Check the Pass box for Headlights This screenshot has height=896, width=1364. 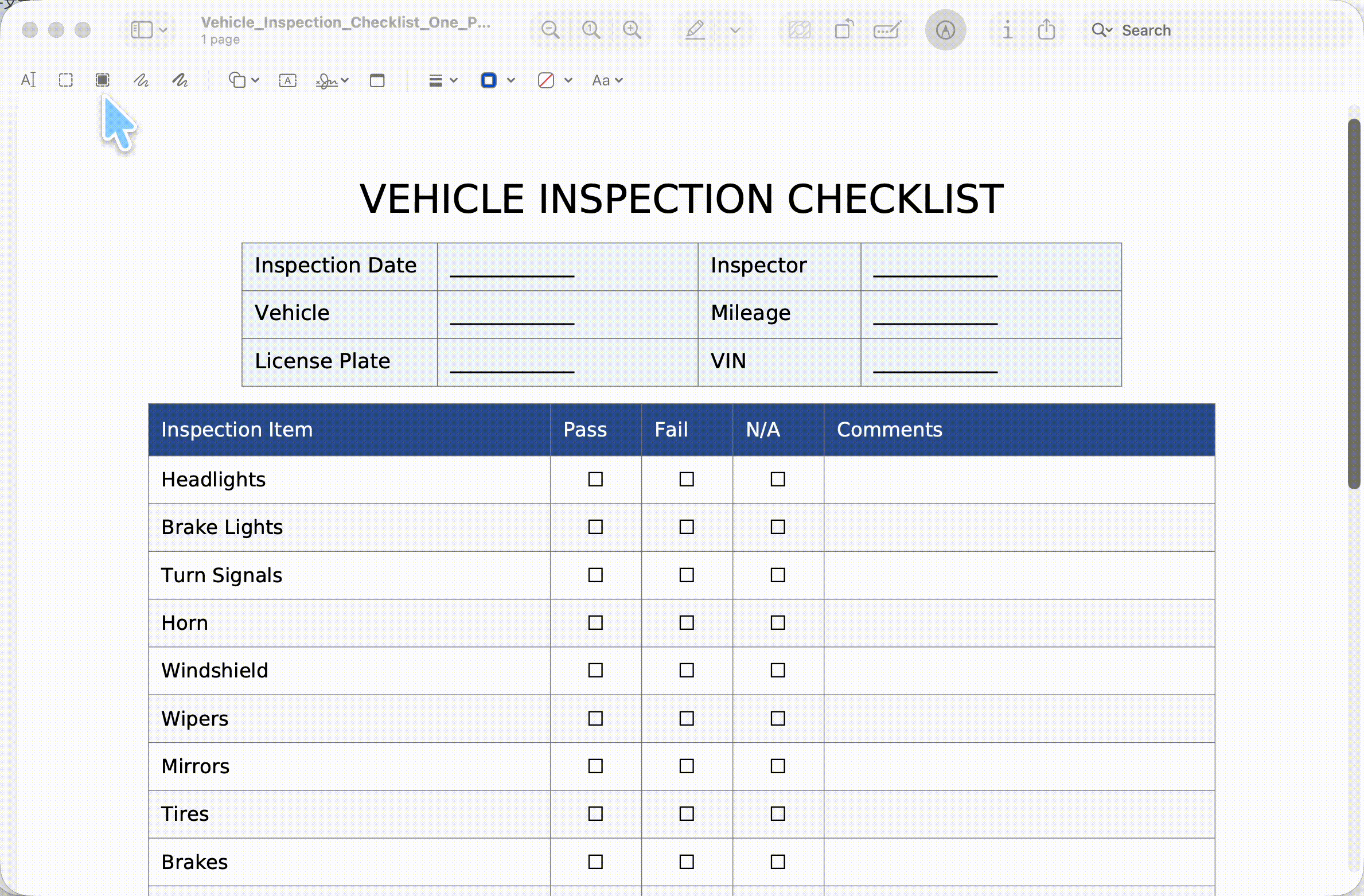(595, 479)
